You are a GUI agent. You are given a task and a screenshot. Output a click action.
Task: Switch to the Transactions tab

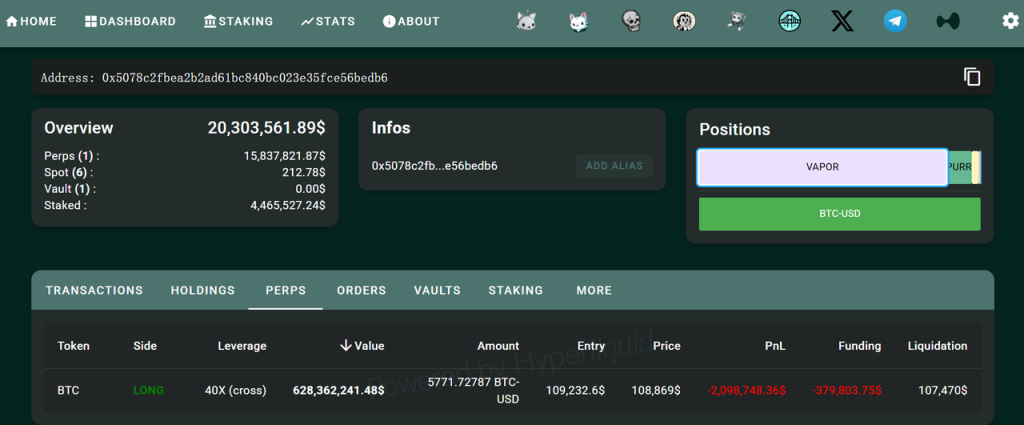click(94, 290)
